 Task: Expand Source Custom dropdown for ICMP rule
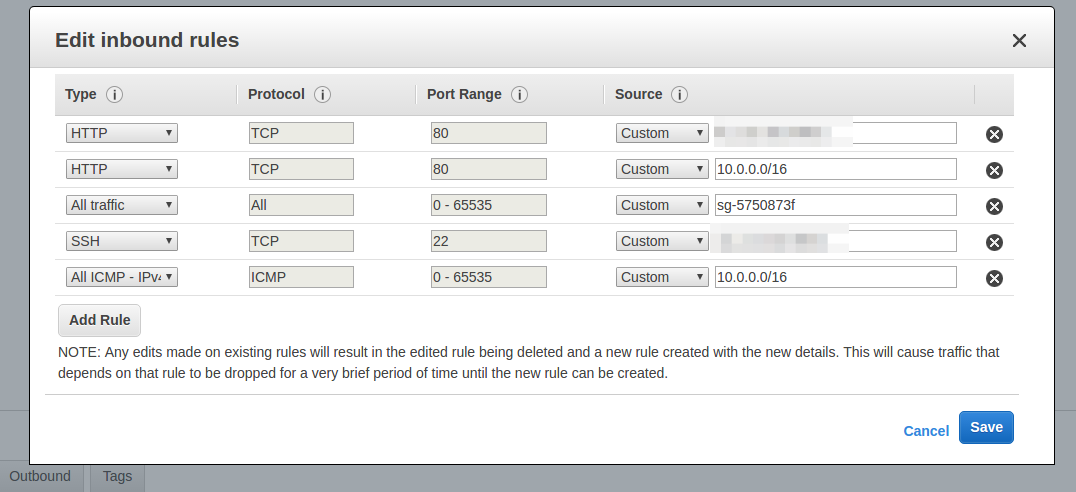tap(662, 277)
